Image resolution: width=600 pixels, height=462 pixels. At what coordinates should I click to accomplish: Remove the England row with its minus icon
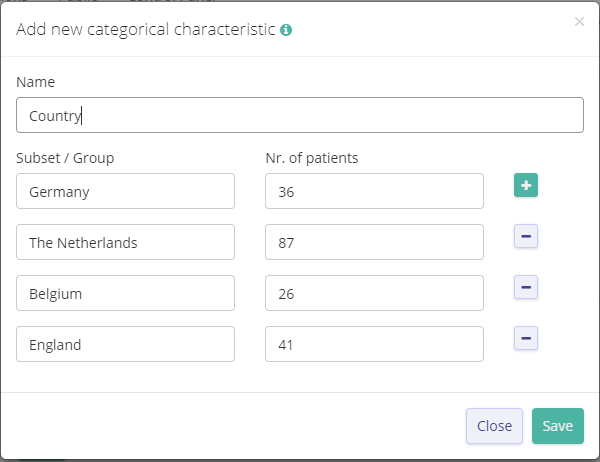(526, 338)
